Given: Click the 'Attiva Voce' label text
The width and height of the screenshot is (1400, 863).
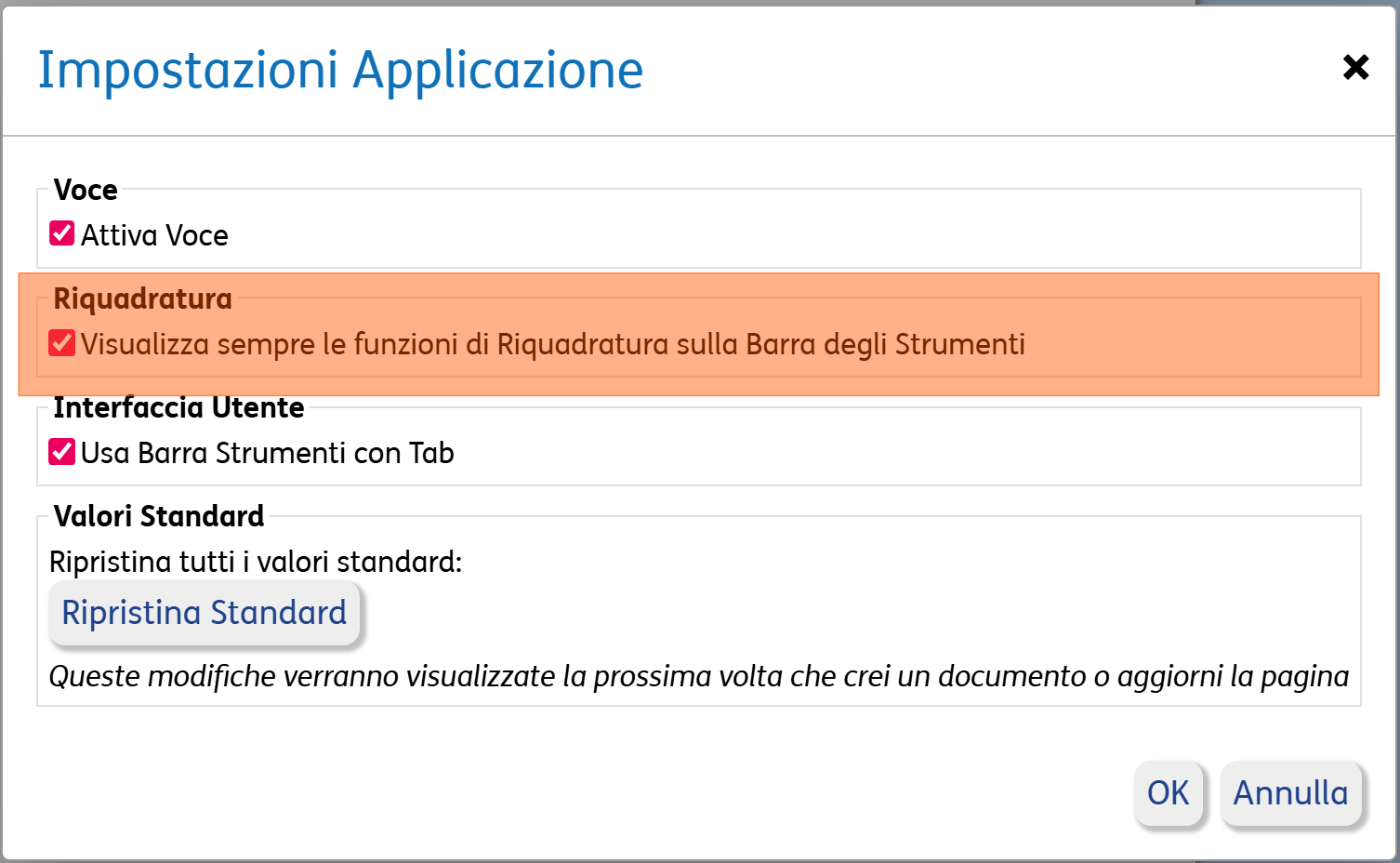Looking at the screenshot, I should pyautogui.click(x=154, y=235).
